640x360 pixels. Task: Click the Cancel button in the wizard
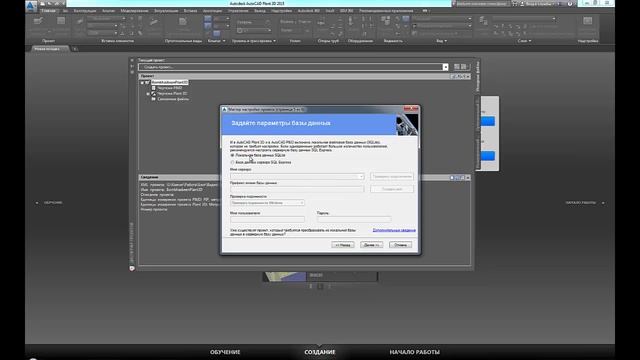(400, 245)
